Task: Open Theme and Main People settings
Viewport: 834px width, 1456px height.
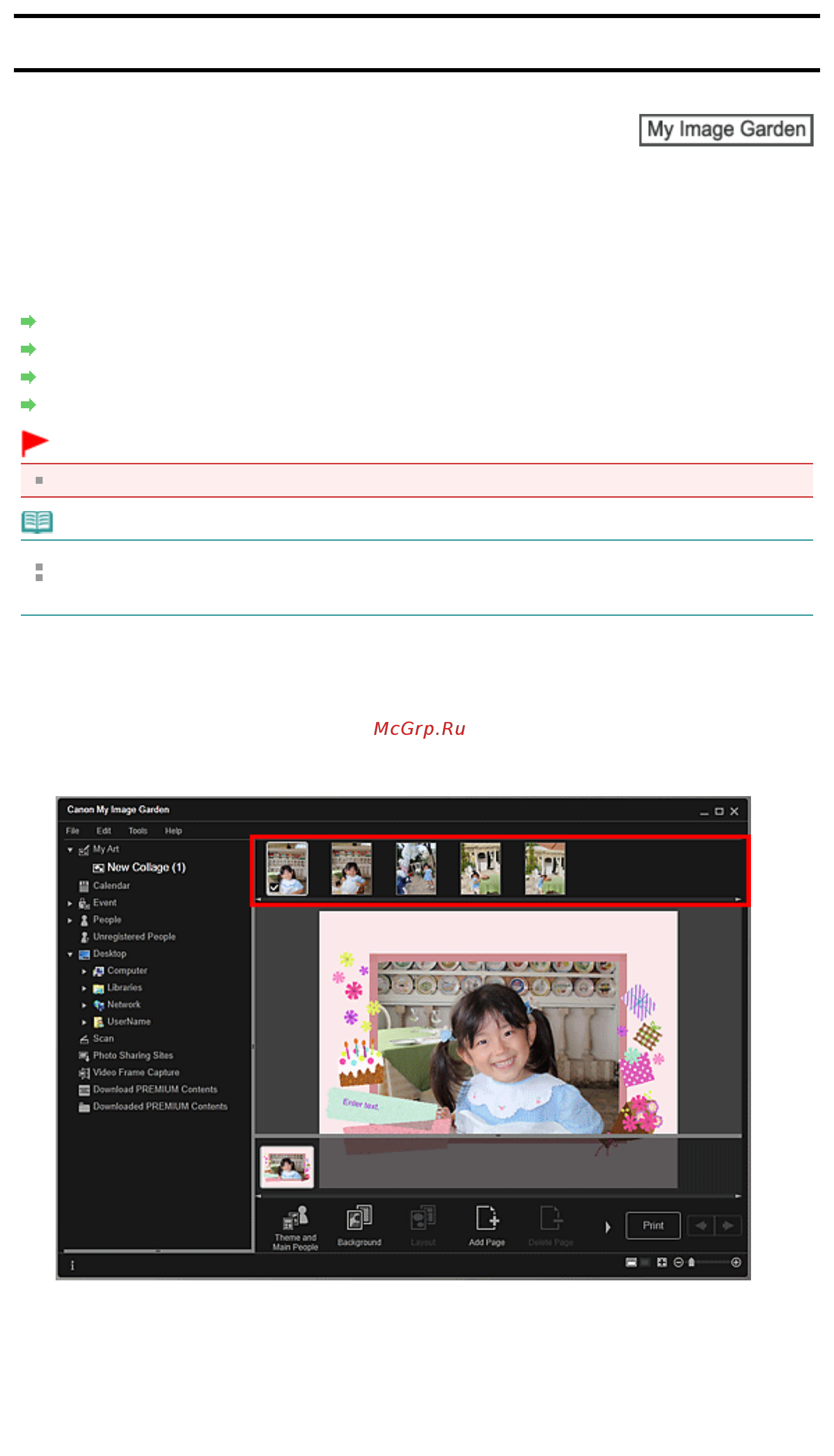Action: point(295,1228)
